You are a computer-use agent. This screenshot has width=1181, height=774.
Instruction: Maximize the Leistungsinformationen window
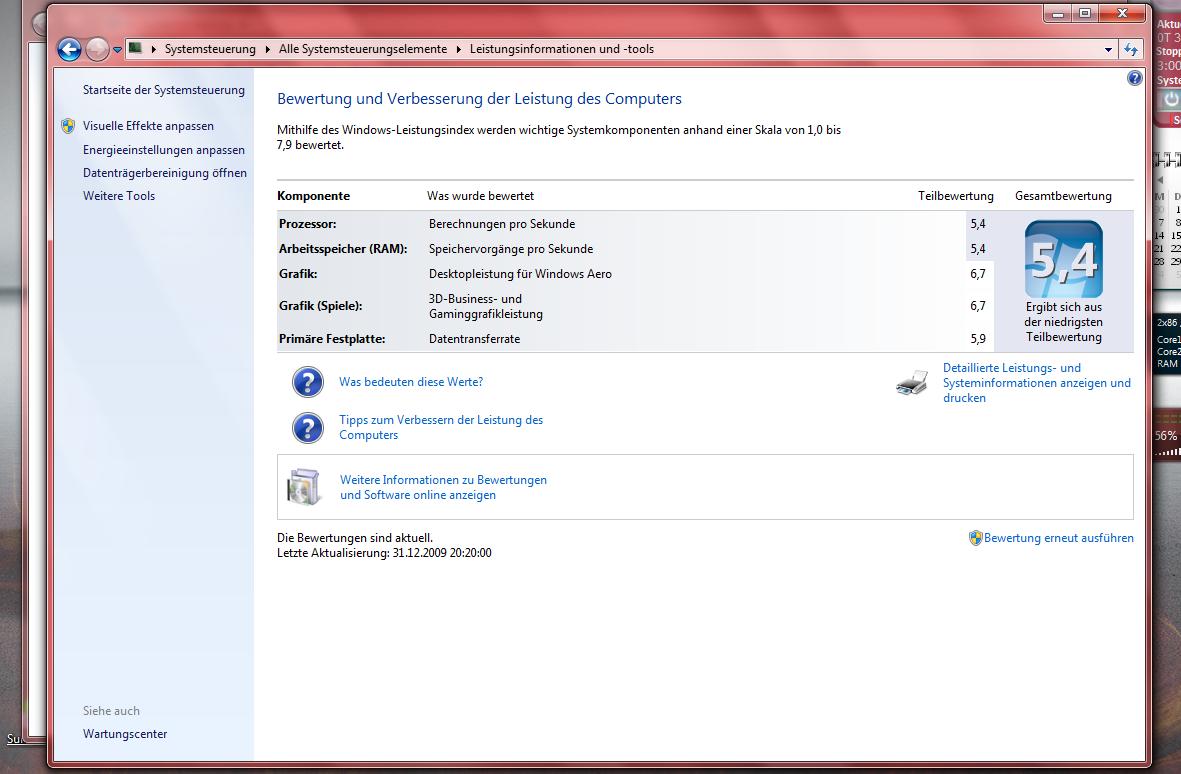click(x=1085, y=14)
